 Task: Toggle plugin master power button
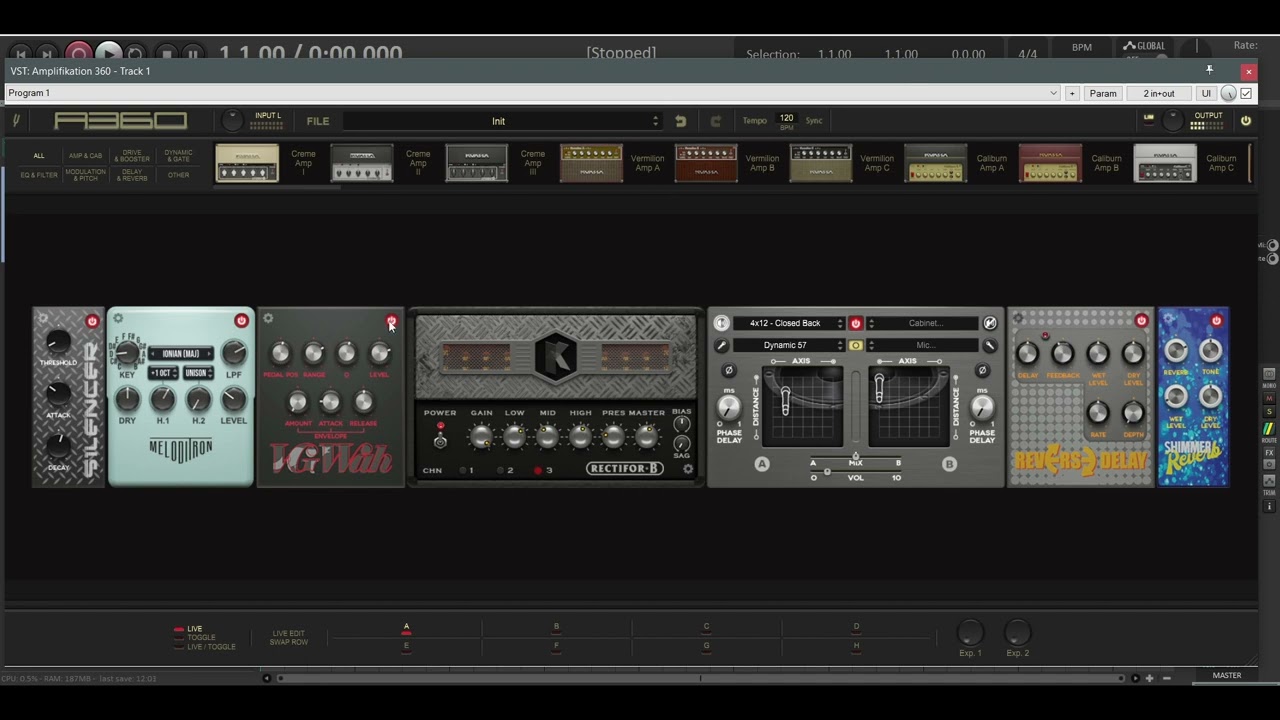point(1246,121)
